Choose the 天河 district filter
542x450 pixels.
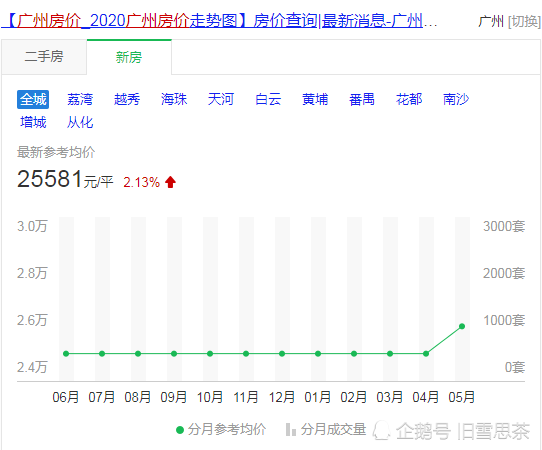coord(221,100)
